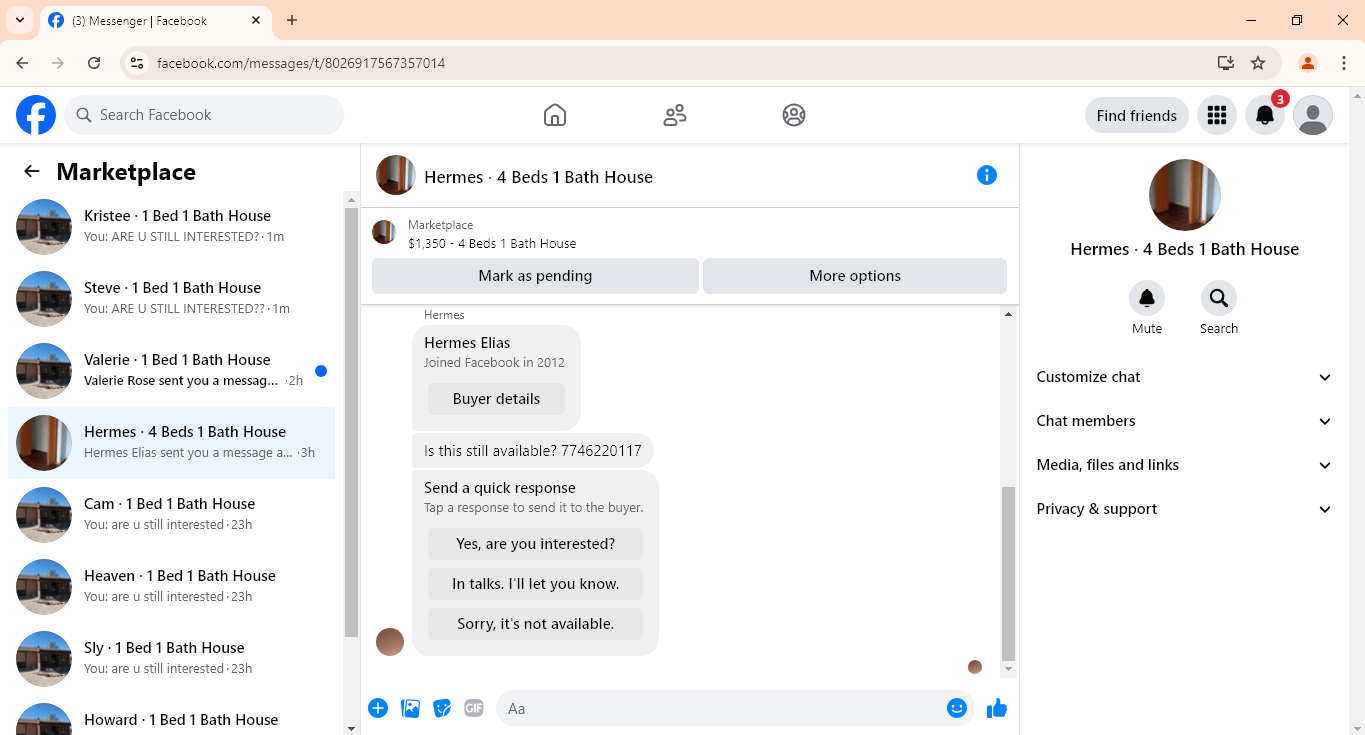Click More options button

[x=855, y=276]
